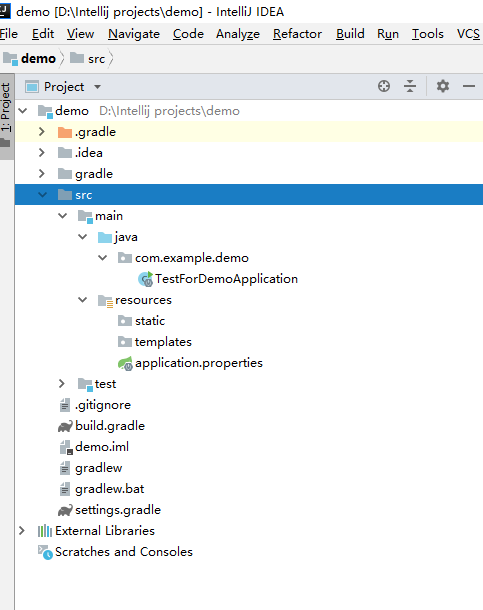Screen dimensions: 483x610
Task: Open the Project view dropdown arrow
Action: coord(97,87)
